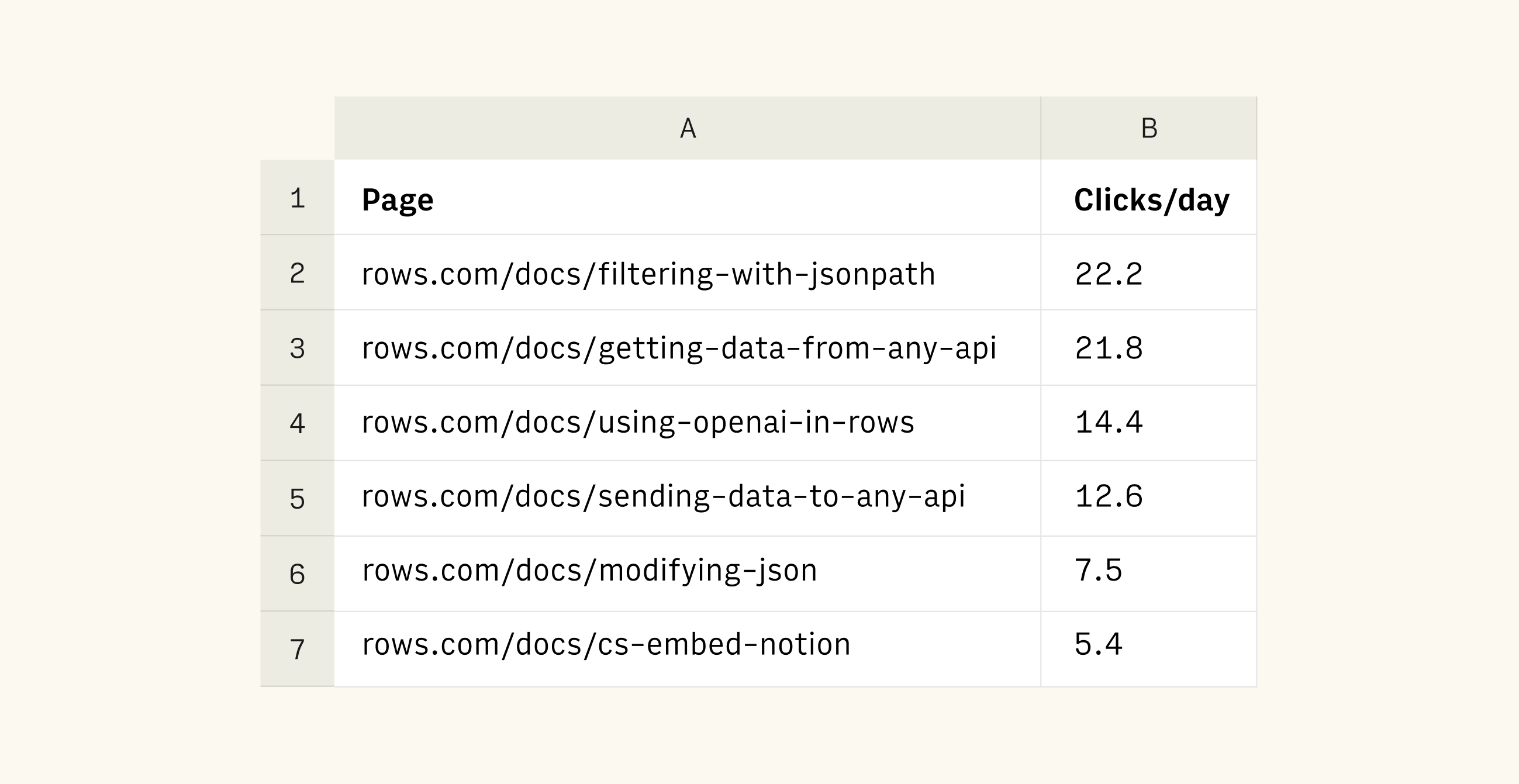Select row 2 number header
Screen dimensions: 1519x784
[x=297, y=273]
